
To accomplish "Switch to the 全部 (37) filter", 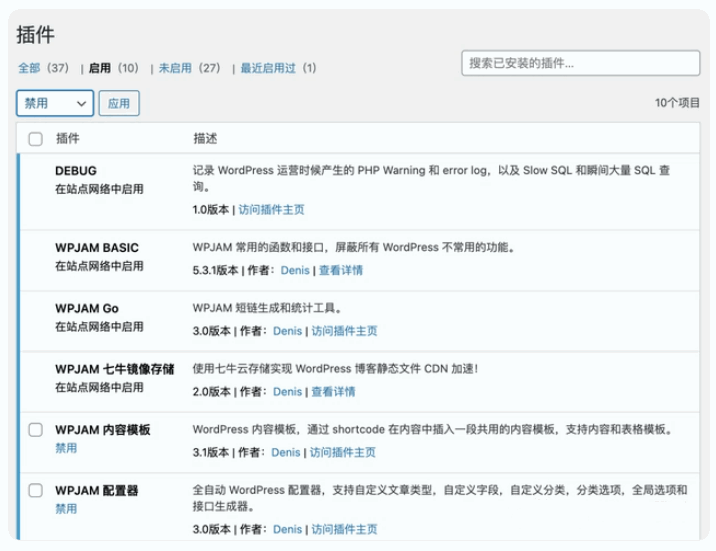I will coord(43,68).
